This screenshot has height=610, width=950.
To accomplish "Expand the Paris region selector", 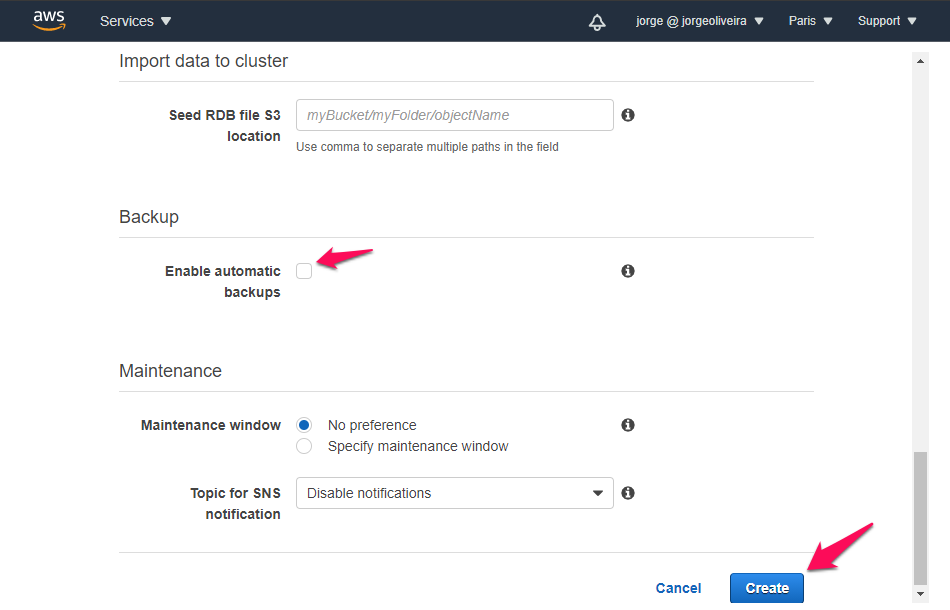I will pyautogui.click(x=810, y=21).
